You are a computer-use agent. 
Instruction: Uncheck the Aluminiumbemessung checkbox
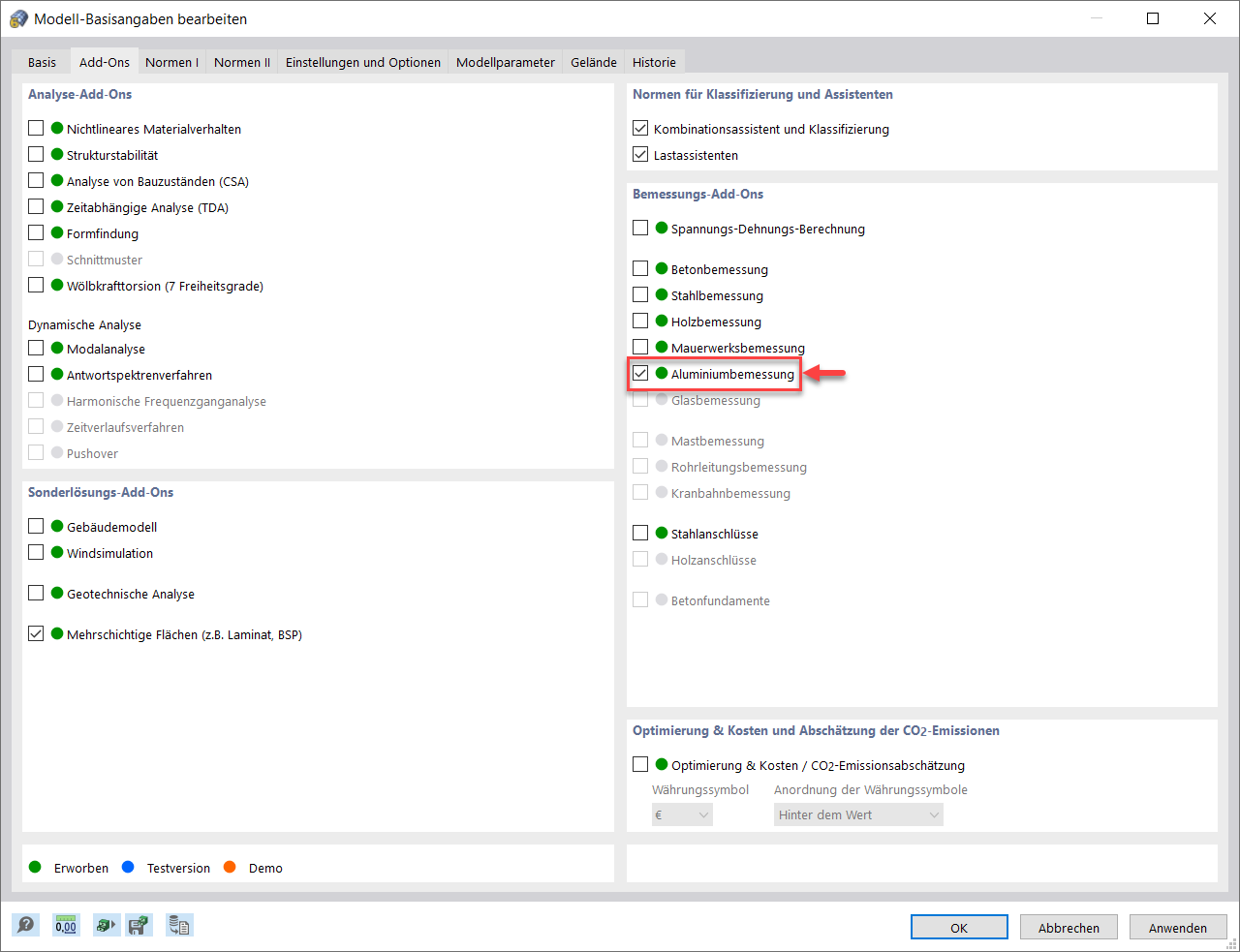pyautogui.click(x=640, y=374)
